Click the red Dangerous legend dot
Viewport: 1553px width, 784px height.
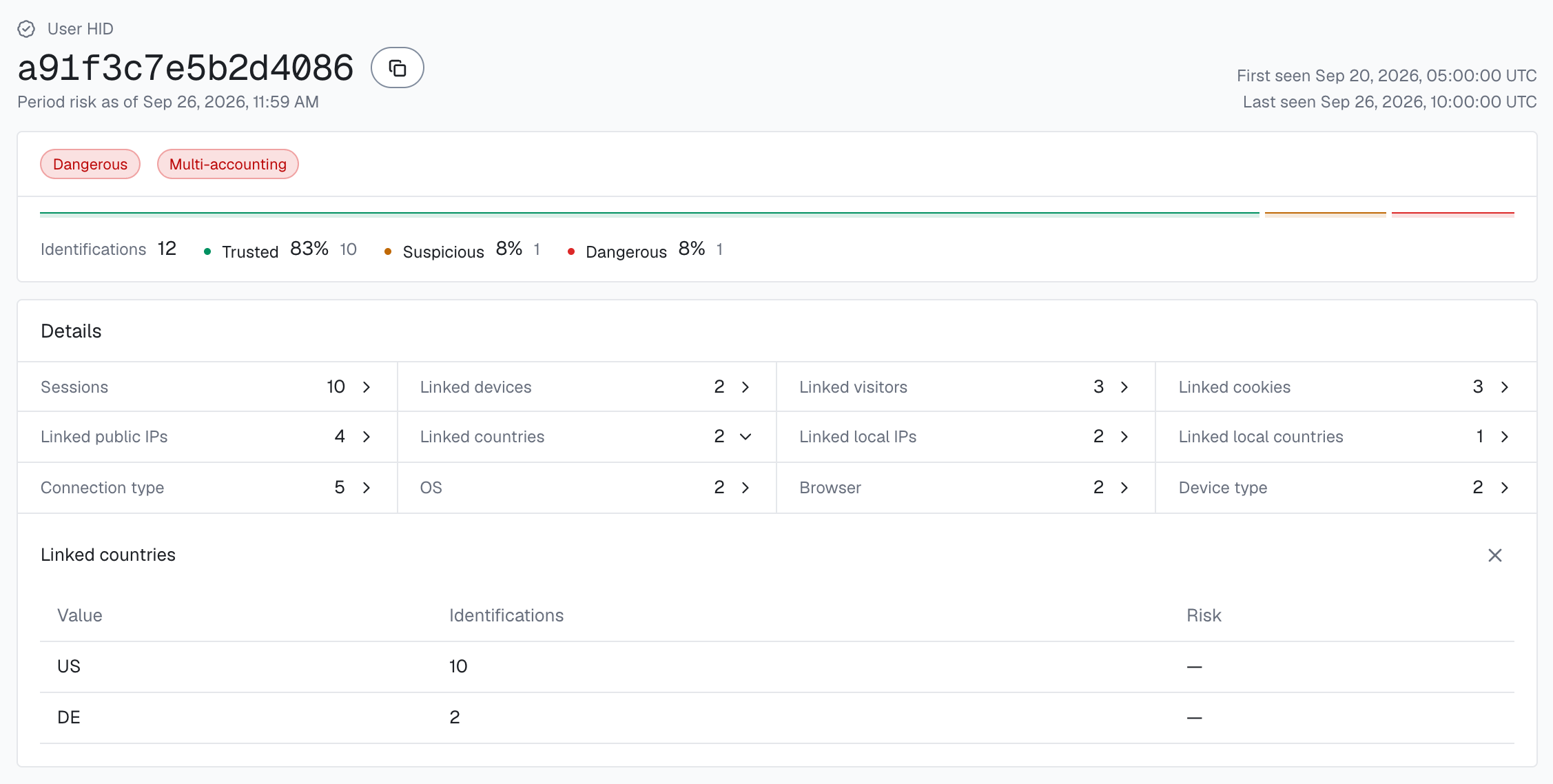pyautogui.click(x=571, y=251)
